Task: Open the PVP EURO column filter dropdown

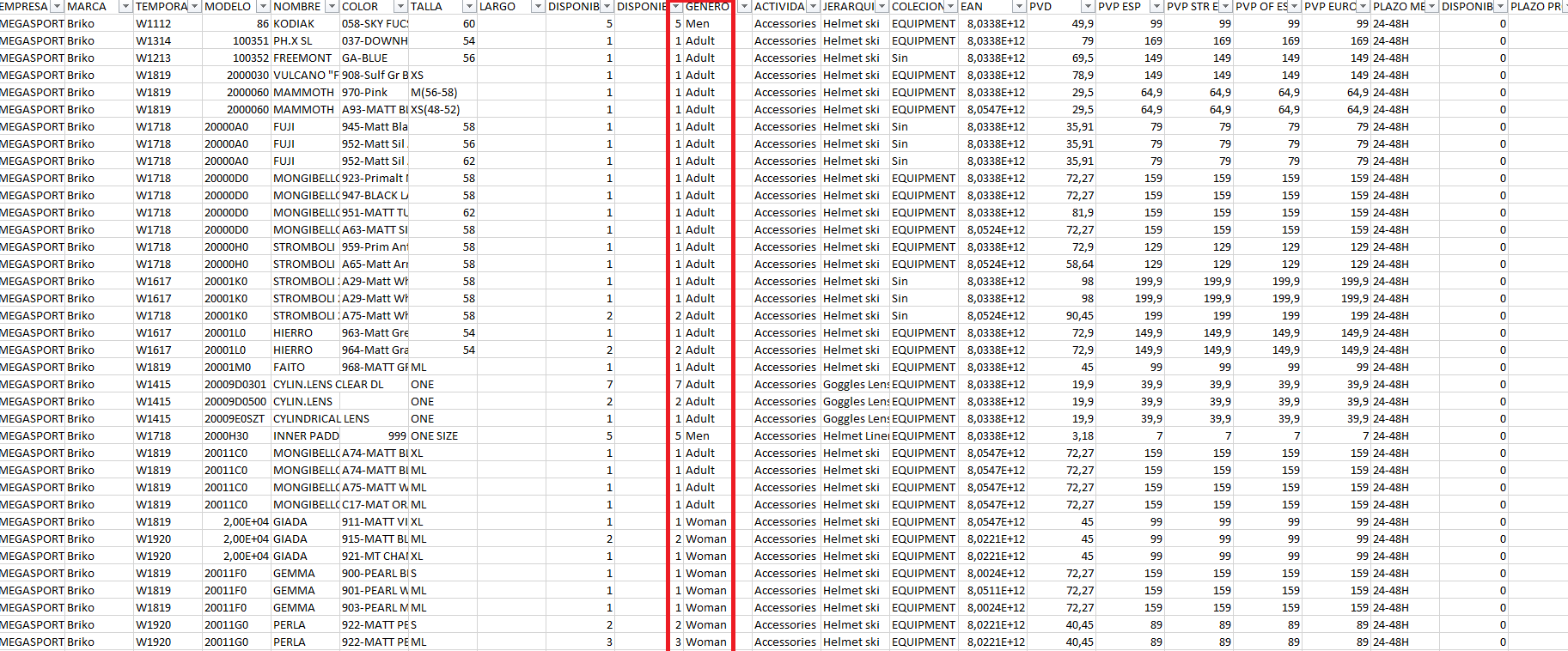Action: coord(1363,6)
